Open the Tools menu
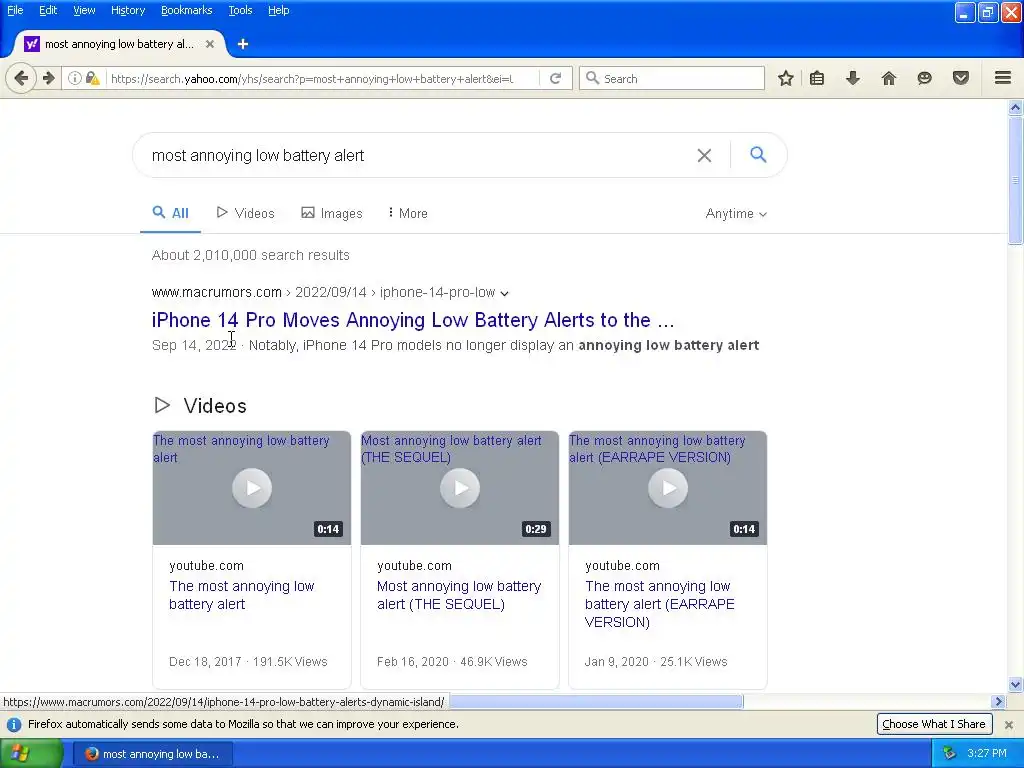The height and width of the screenshot is (768, 1024). [x=240, y=10]
